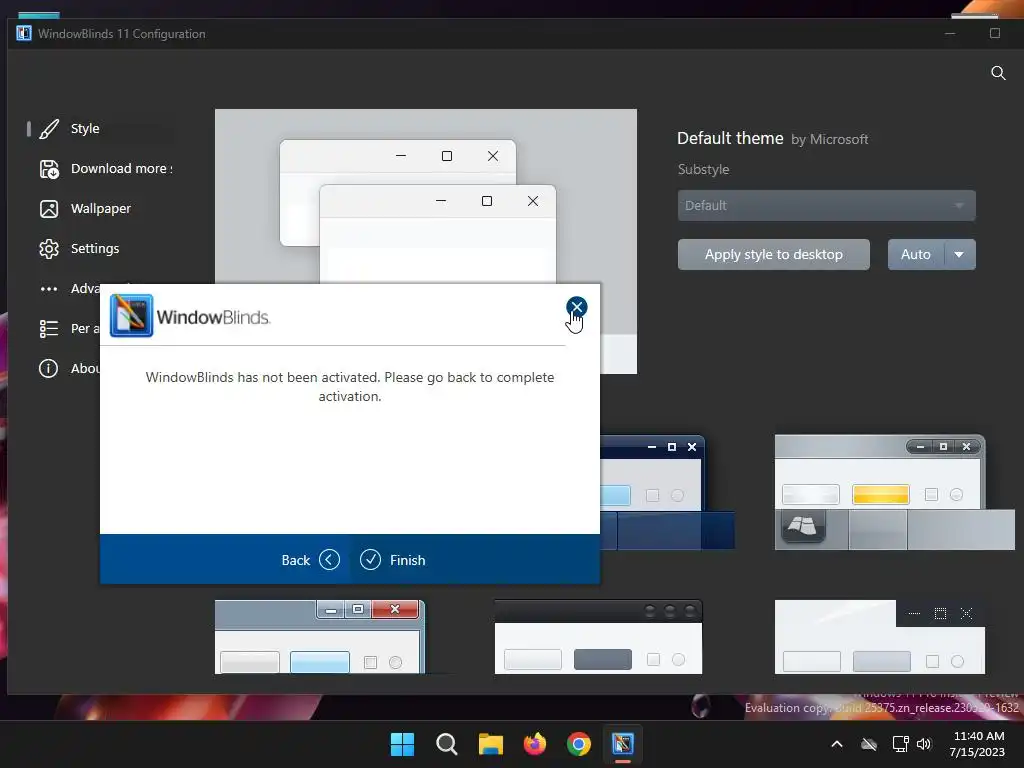Viewport: 1024px width, 768px height.
Task: Open the Settings section in sidebar
Action: [99, 248]
